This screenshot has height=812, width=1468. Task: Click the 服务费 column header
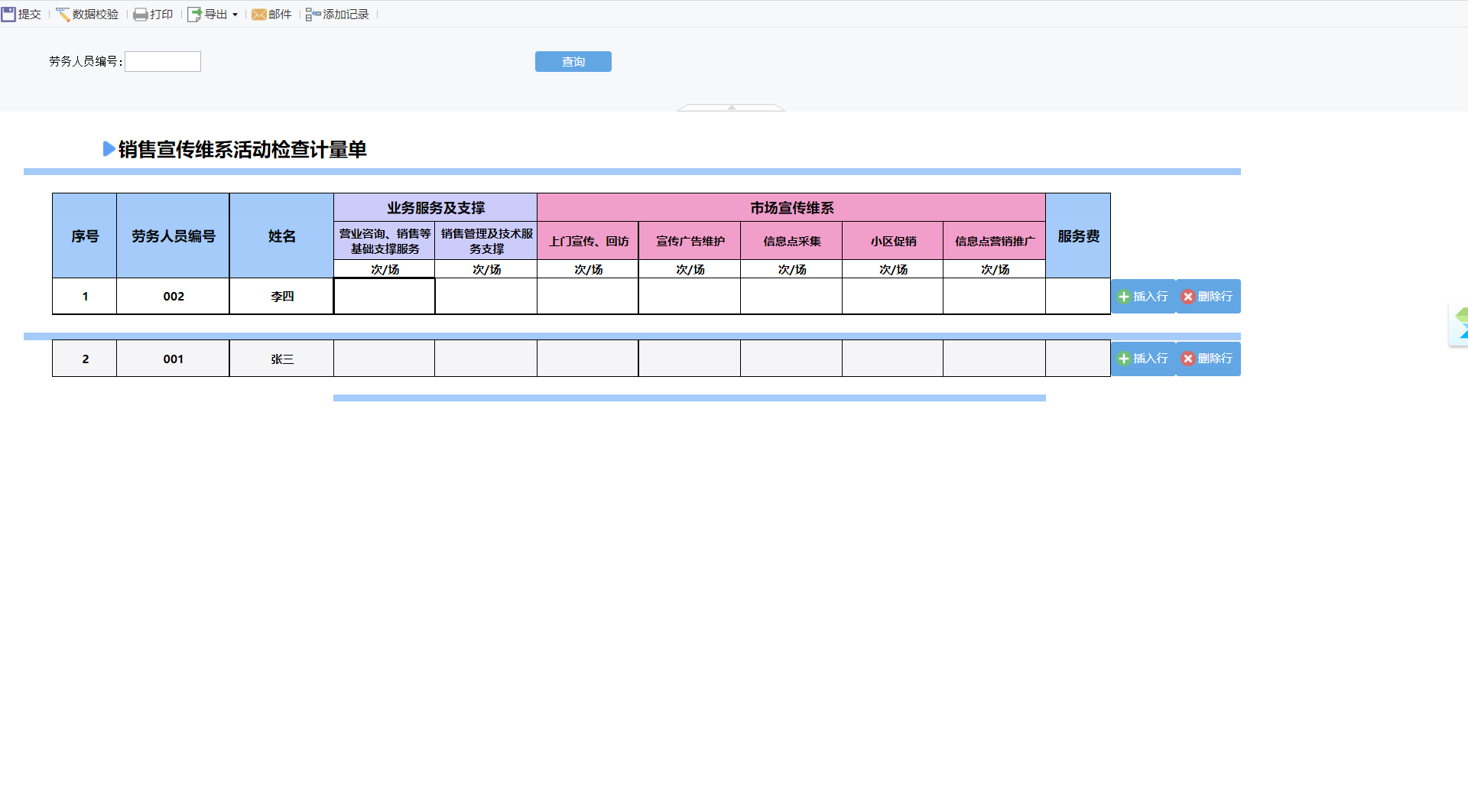[1078, 236]
